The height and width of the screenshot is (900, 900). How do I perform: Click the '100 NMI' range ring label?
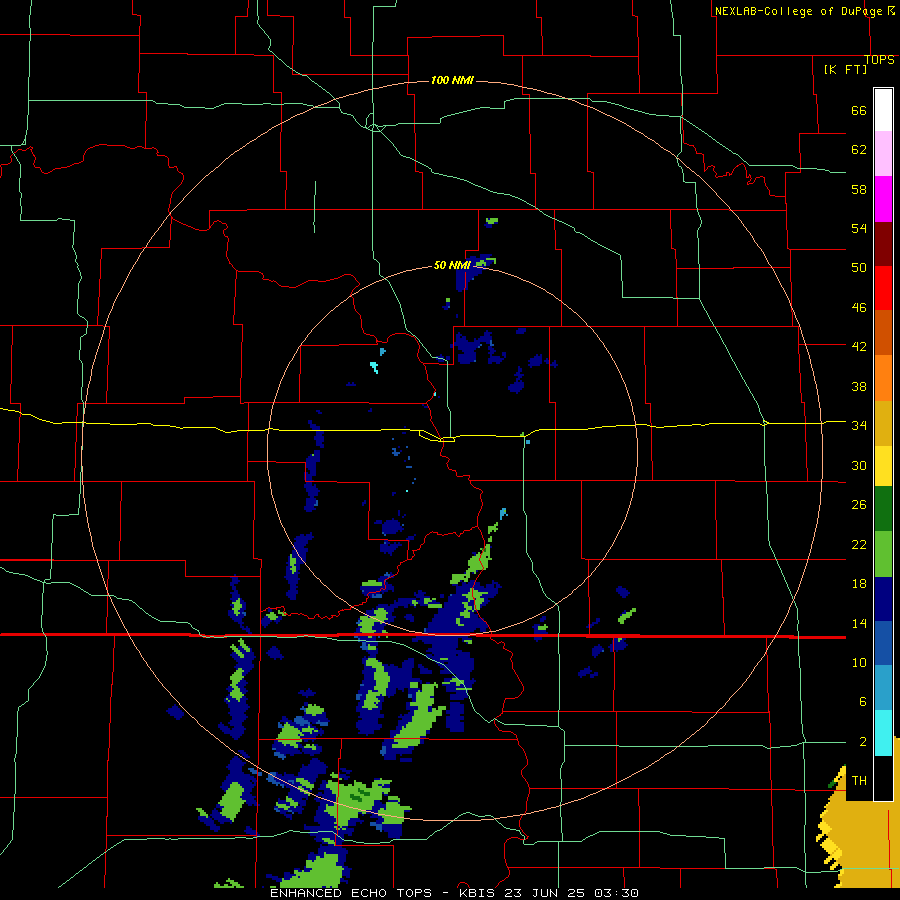(452, 80)
